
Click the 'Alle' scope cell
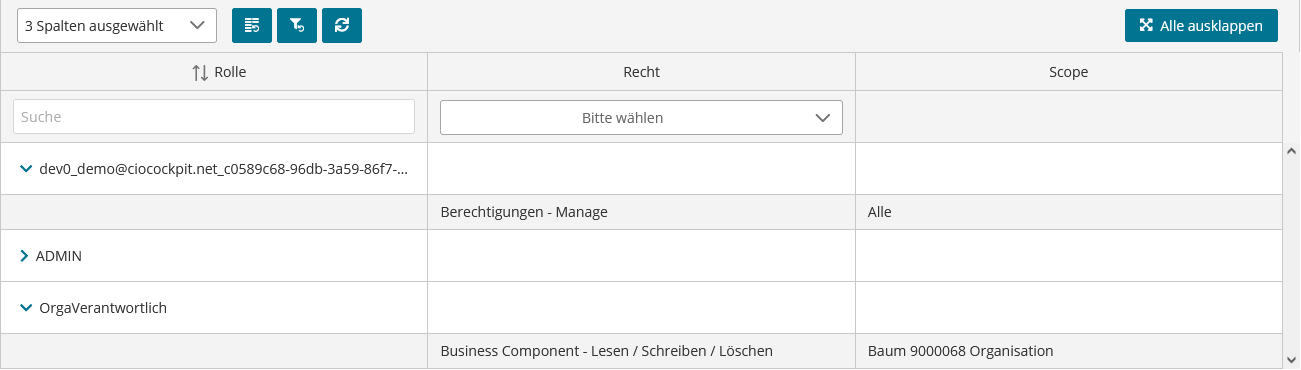click(1069, 212)
